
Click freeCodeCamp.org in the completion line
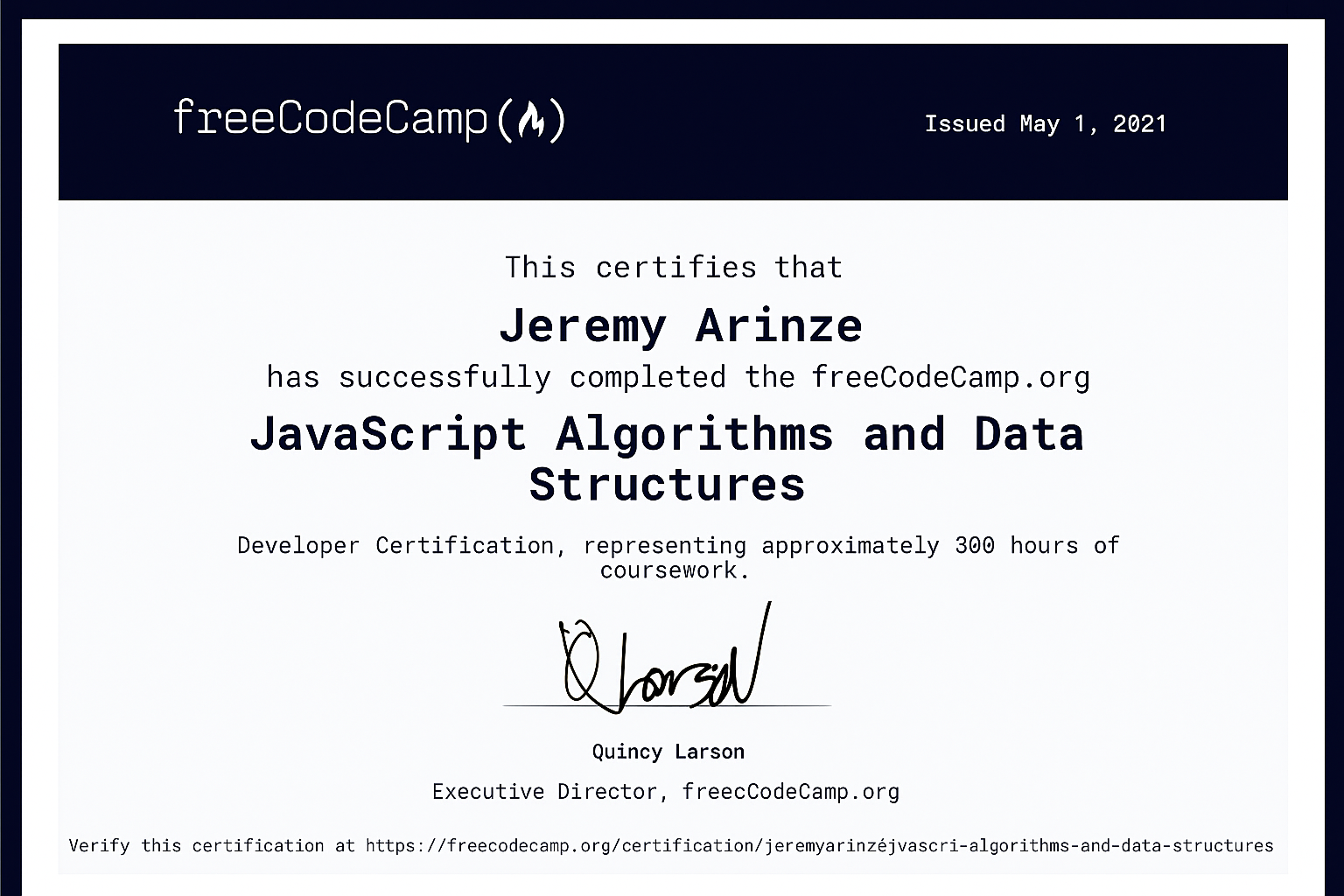950,377
